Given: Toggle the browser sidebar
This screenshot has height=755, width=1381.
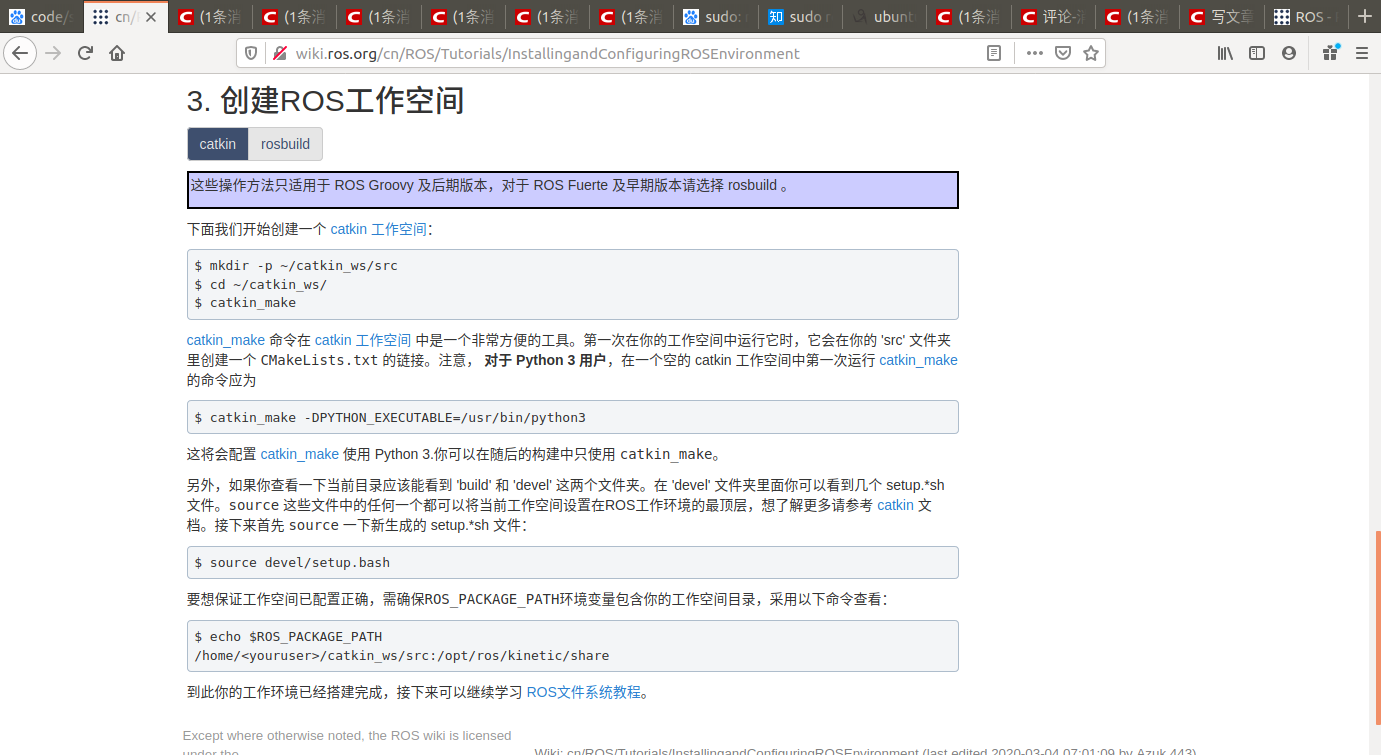Looking at the screenshot, I should tap(1256, 53).
